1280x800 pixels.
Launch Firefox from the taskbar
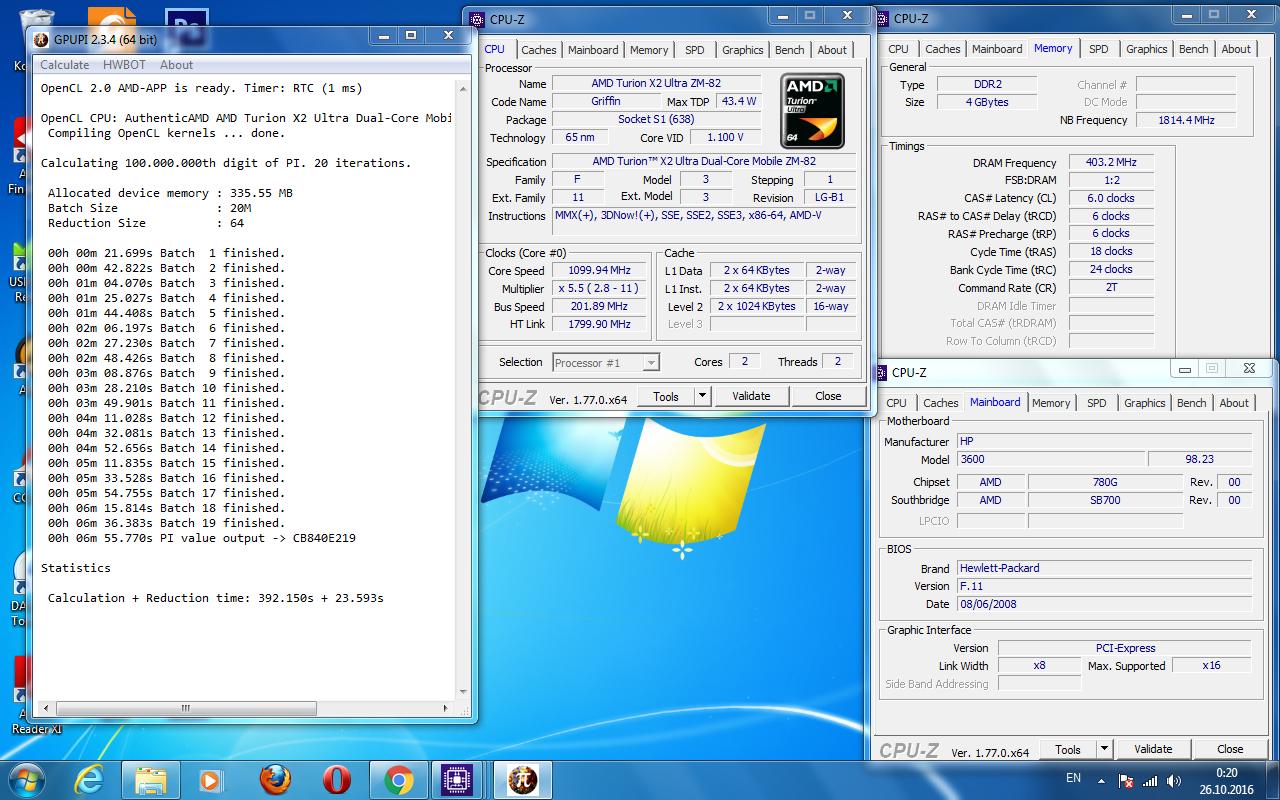(x=275, y=779)
